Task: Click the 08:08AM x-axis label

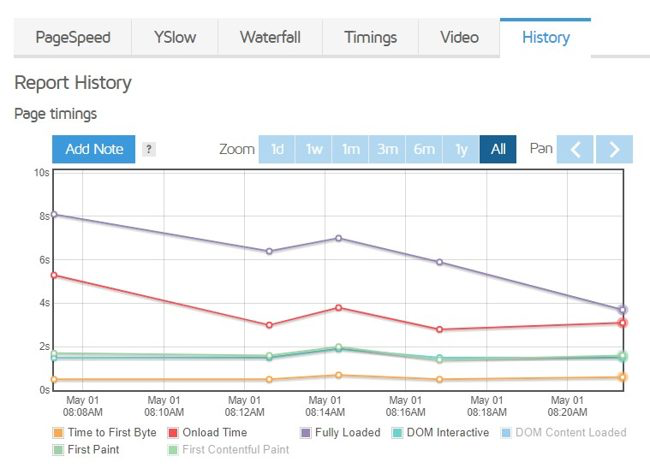Action: 82,406
